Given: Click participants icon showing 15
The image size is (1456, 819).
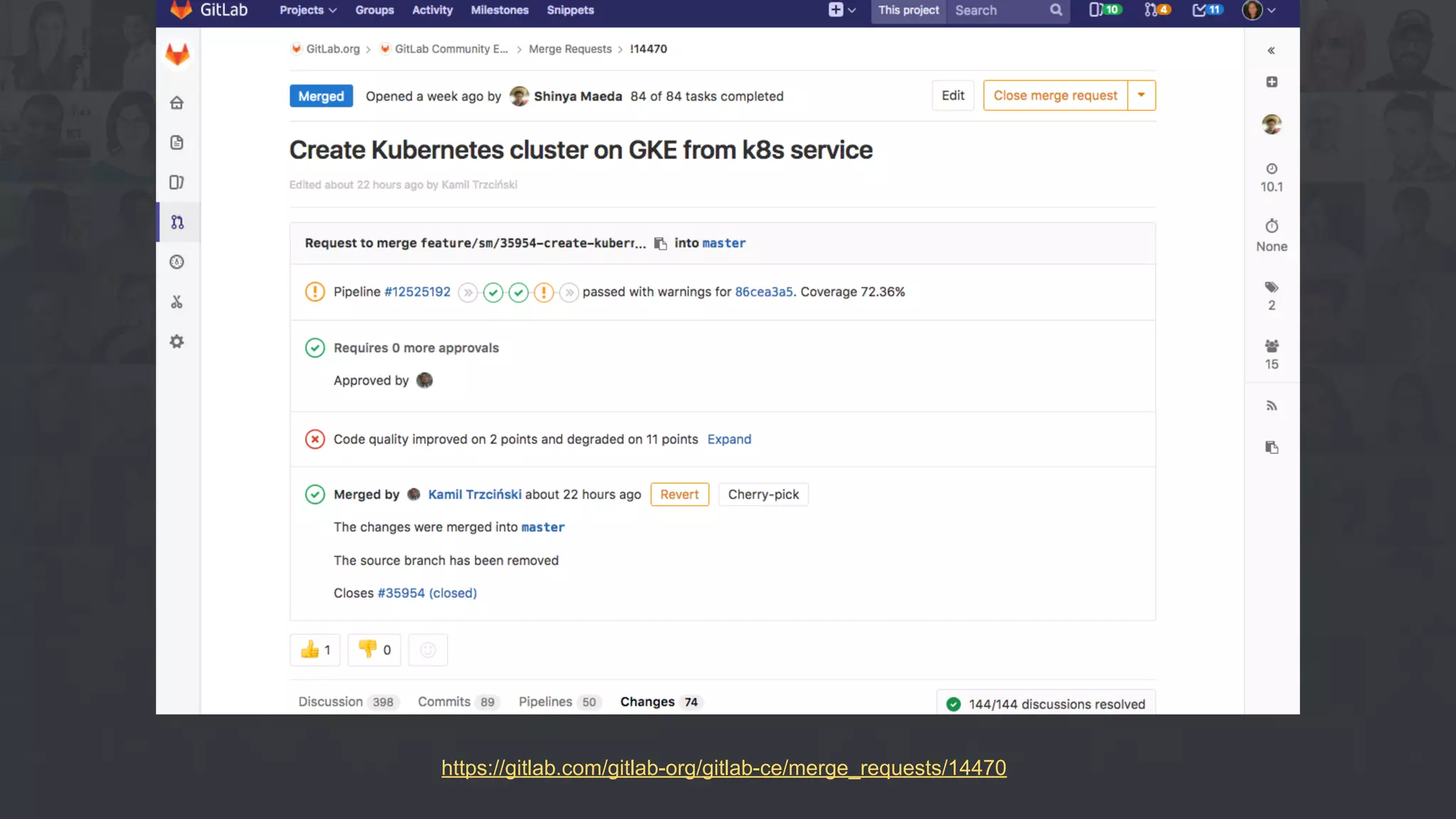Looking at the screenshot, I should pos(1272,355).
